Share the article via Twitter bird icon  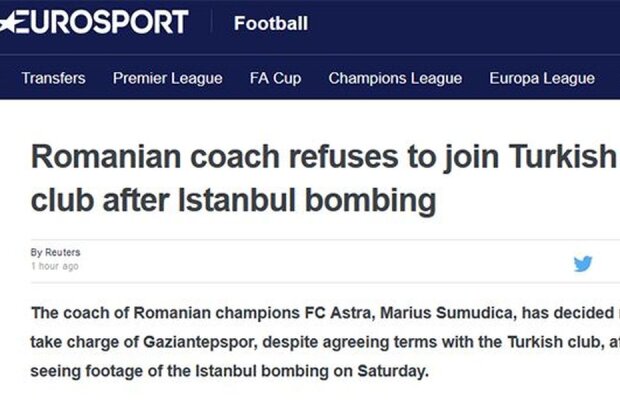pos(583,264)
